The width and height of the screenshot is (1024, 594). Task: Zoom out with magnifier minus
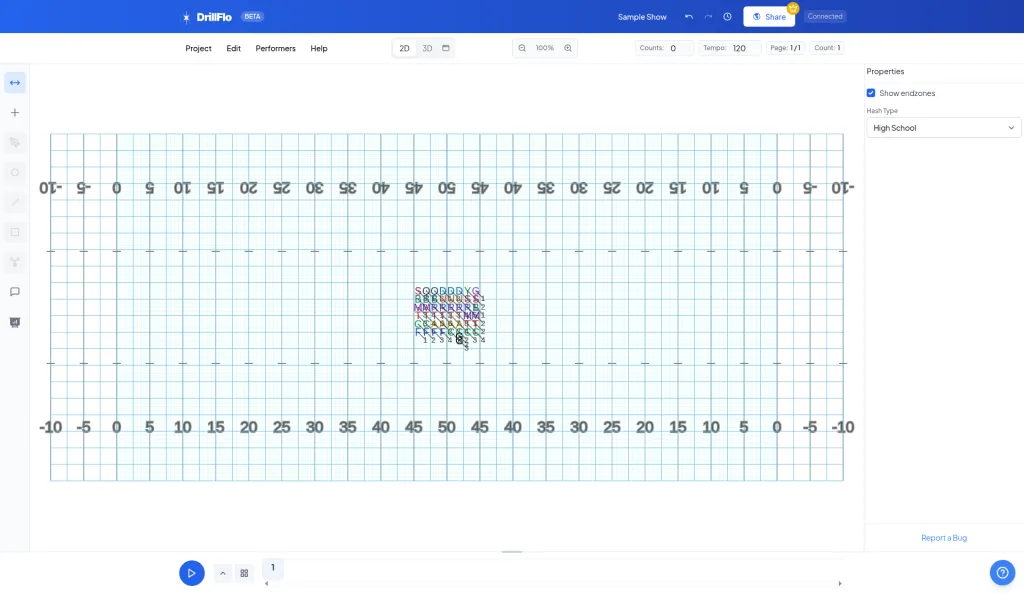(522, 48)
